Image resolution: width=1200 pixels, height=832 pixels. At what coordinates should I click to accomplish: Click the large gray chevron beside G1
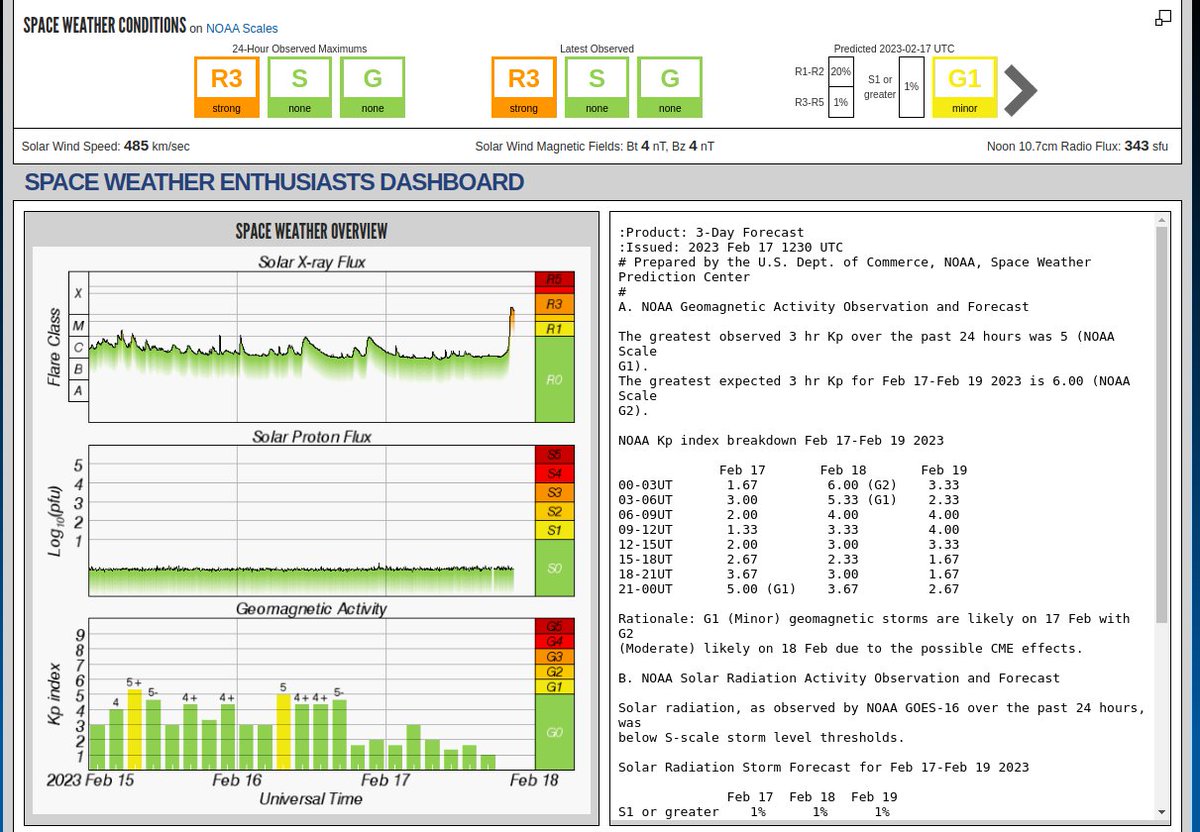(1021, 91)
